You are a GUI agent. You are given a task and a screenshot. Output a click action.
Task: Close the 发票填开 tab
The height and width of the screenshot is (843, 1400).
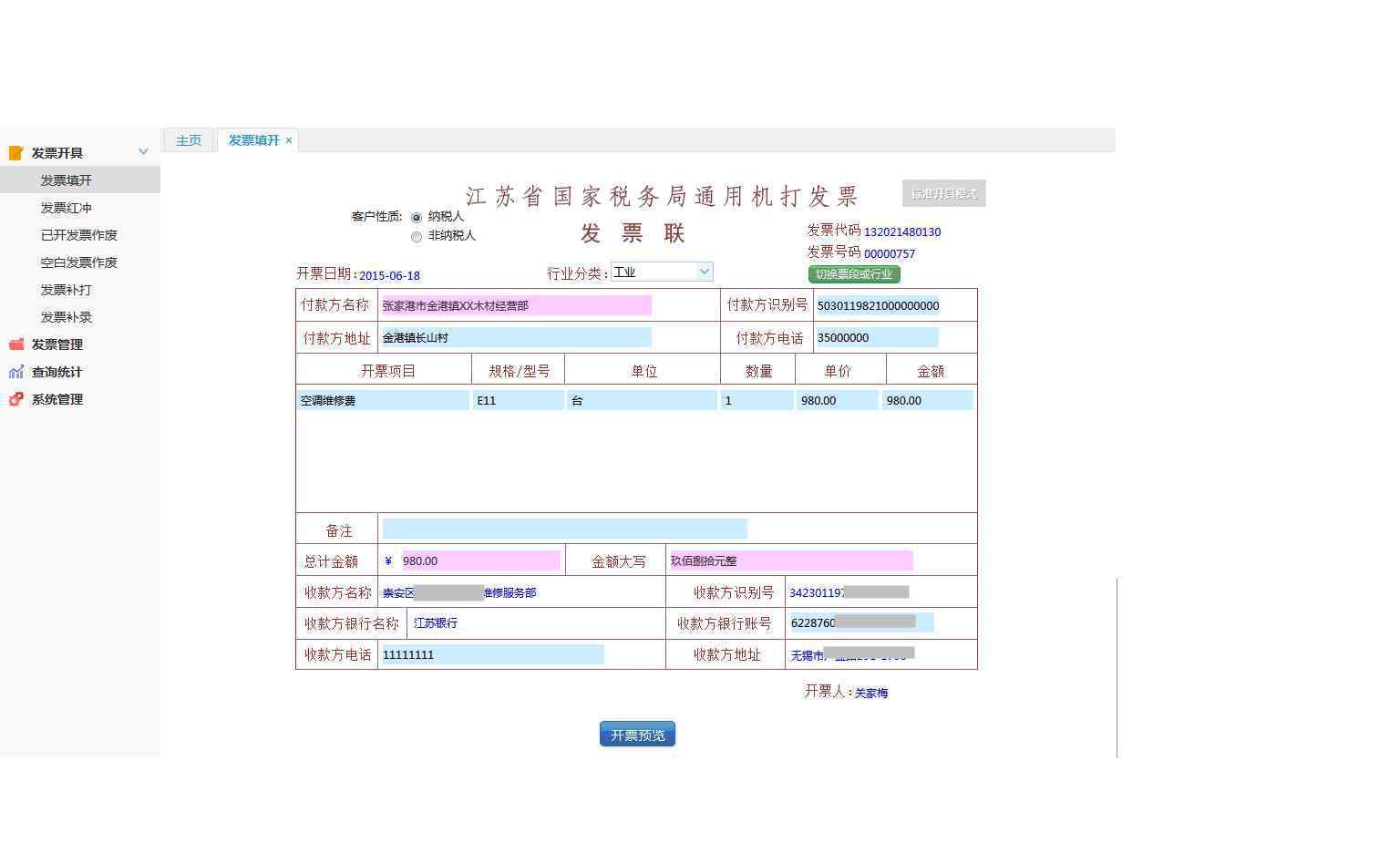(289, 140)
